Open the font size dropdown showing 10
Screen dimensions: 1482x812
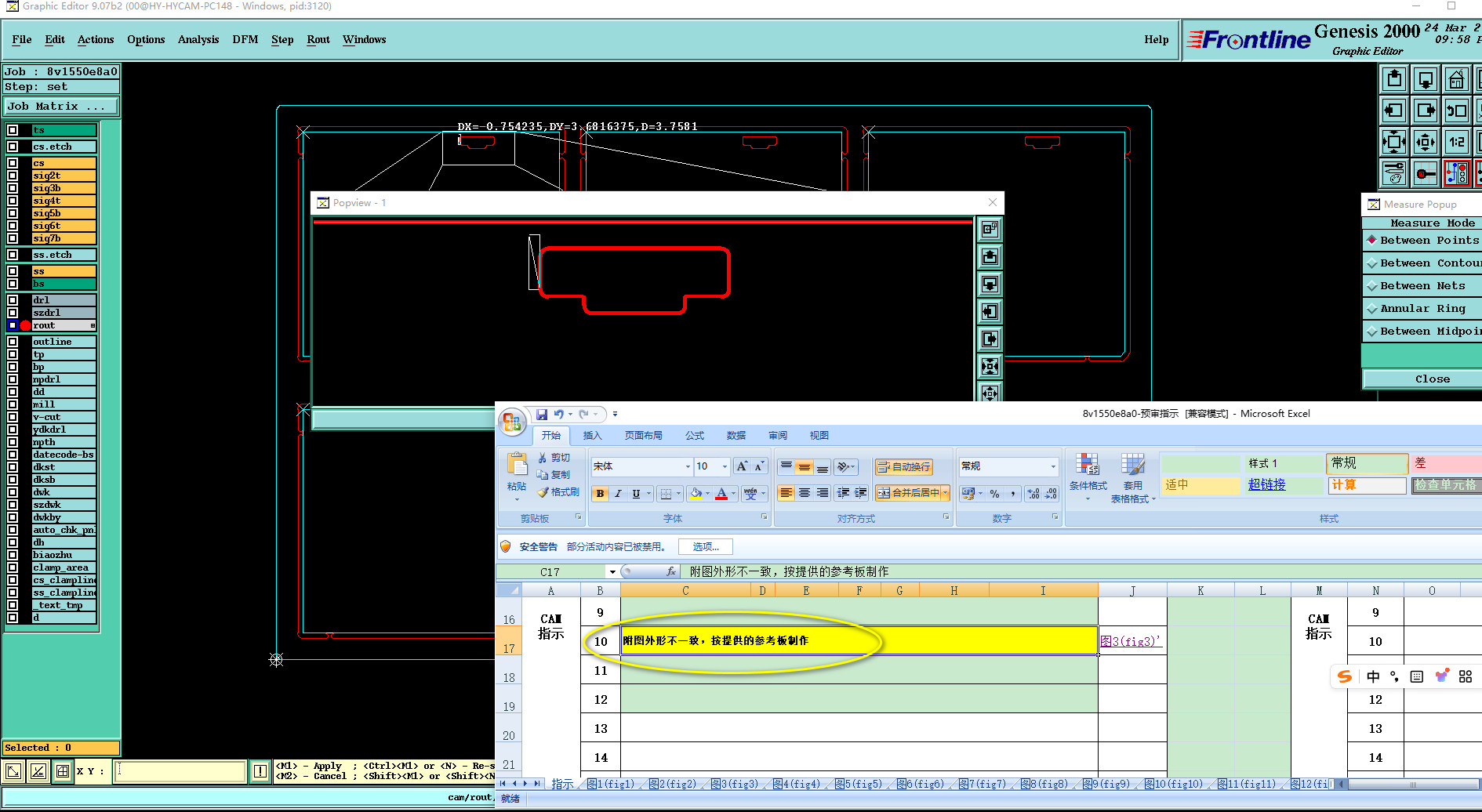pyautogui.click(x=725, y=466)
